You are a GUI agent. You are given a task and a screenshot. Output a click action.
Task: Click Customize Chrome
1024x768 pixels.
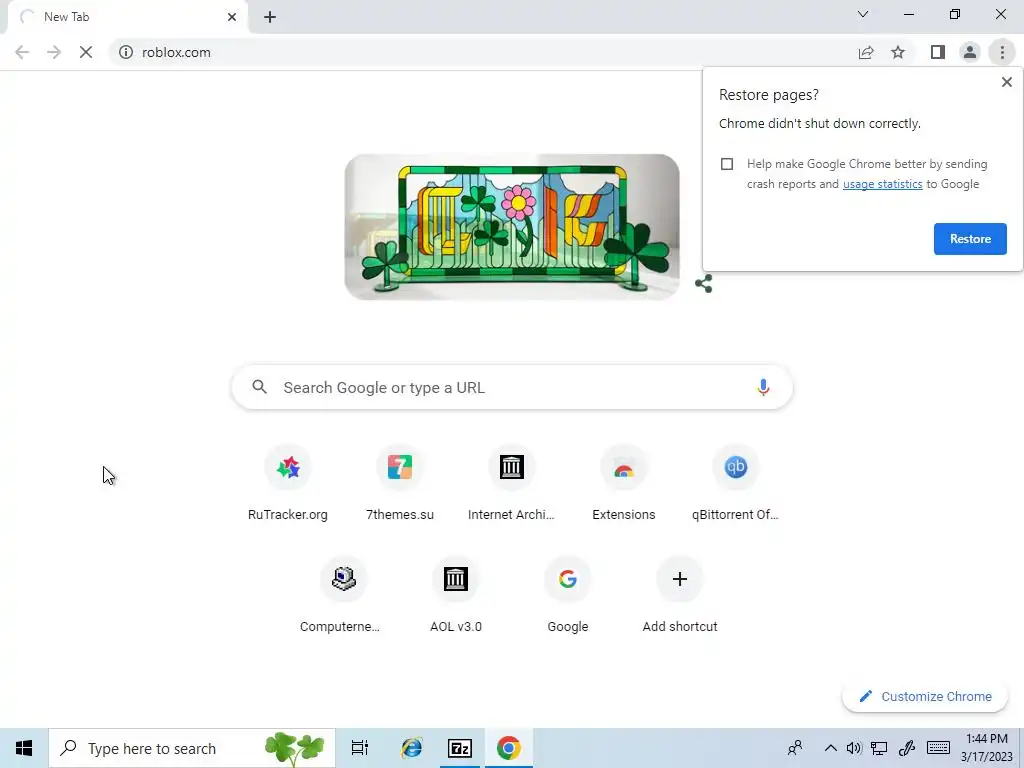pos(925,696)
